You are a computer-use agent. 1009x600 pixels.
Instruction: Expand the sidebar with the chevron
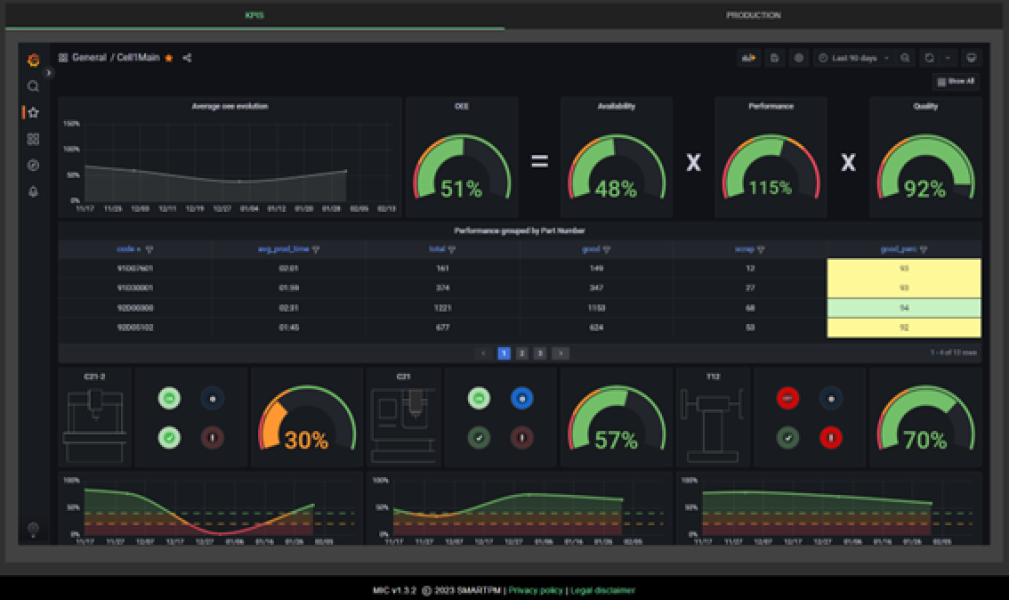click(x=49, y=73)
